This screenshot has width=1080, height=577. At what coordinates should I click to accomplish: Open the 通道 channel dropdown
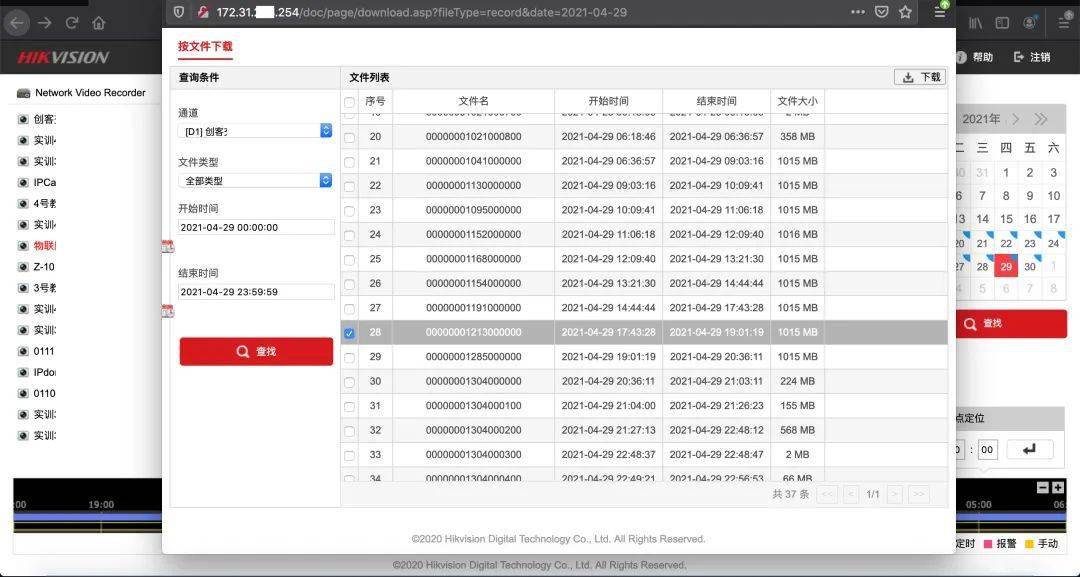click(x=255, y=131)
